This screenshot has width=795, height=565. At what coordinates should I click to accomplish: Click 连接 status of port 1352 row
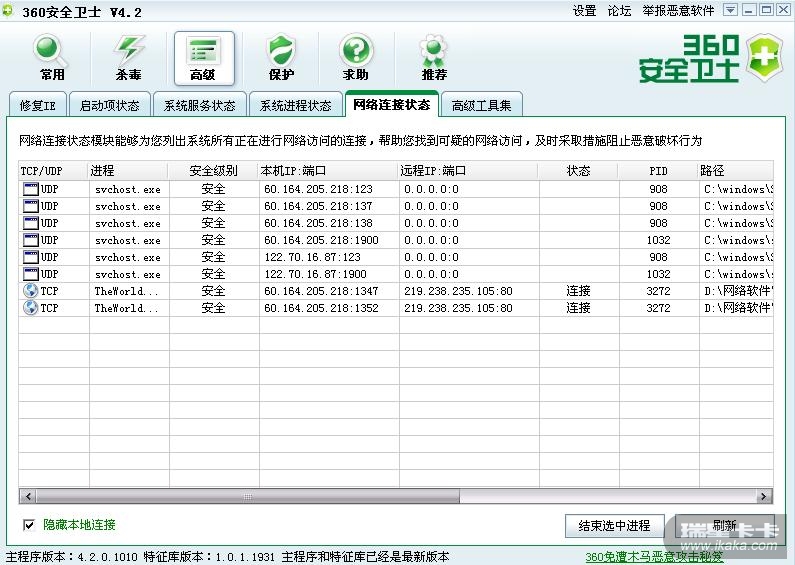[x=579, y=308]
